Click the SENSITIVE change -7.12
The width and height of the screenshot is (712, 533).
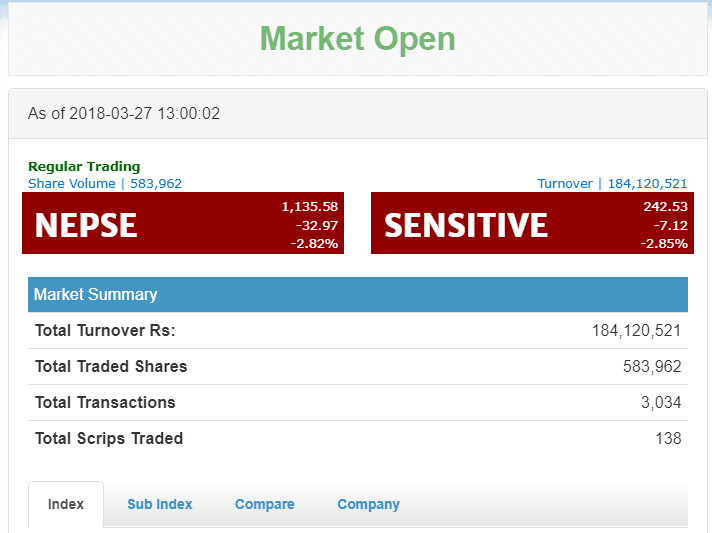[x=671, y=225]
